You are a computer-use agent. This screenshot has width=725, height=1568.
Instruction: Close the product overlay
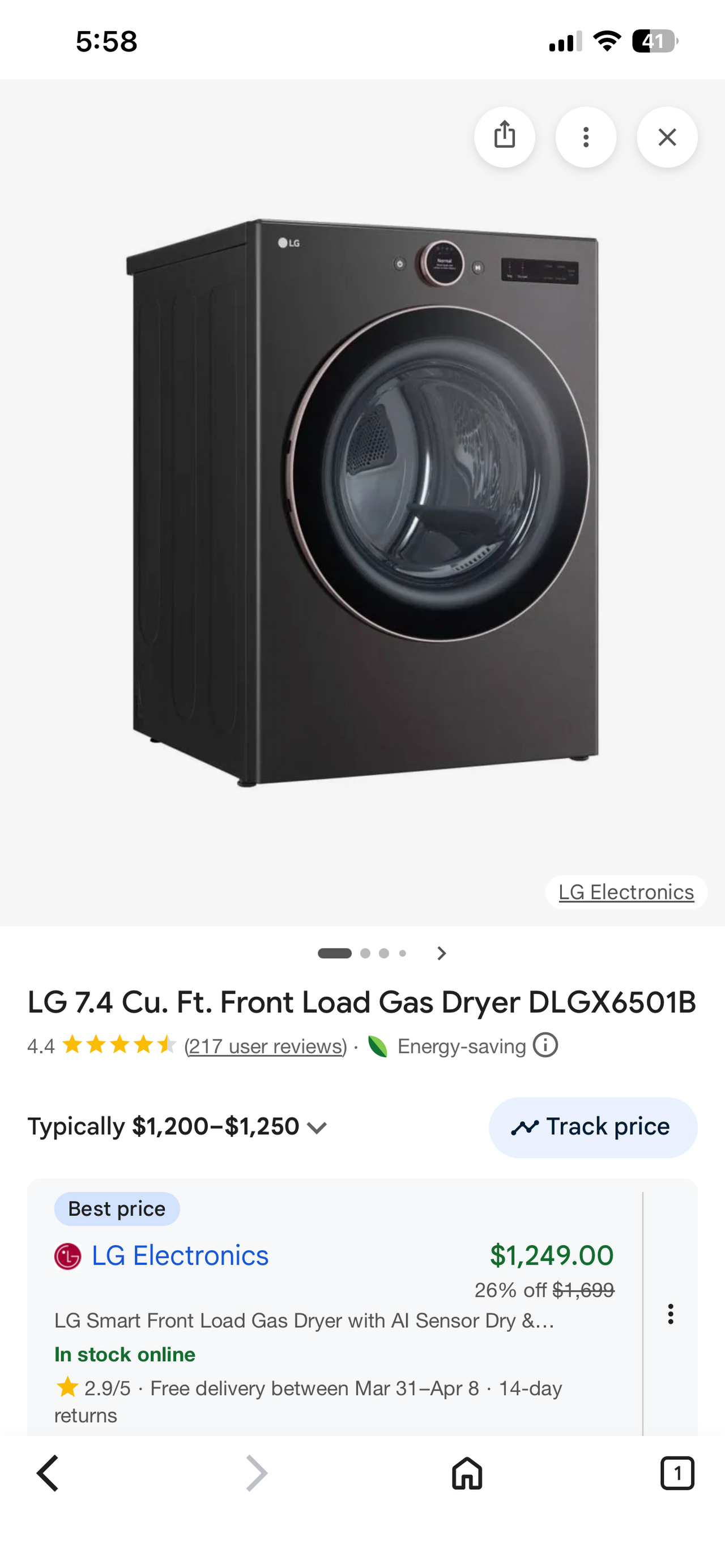(667, 137)
